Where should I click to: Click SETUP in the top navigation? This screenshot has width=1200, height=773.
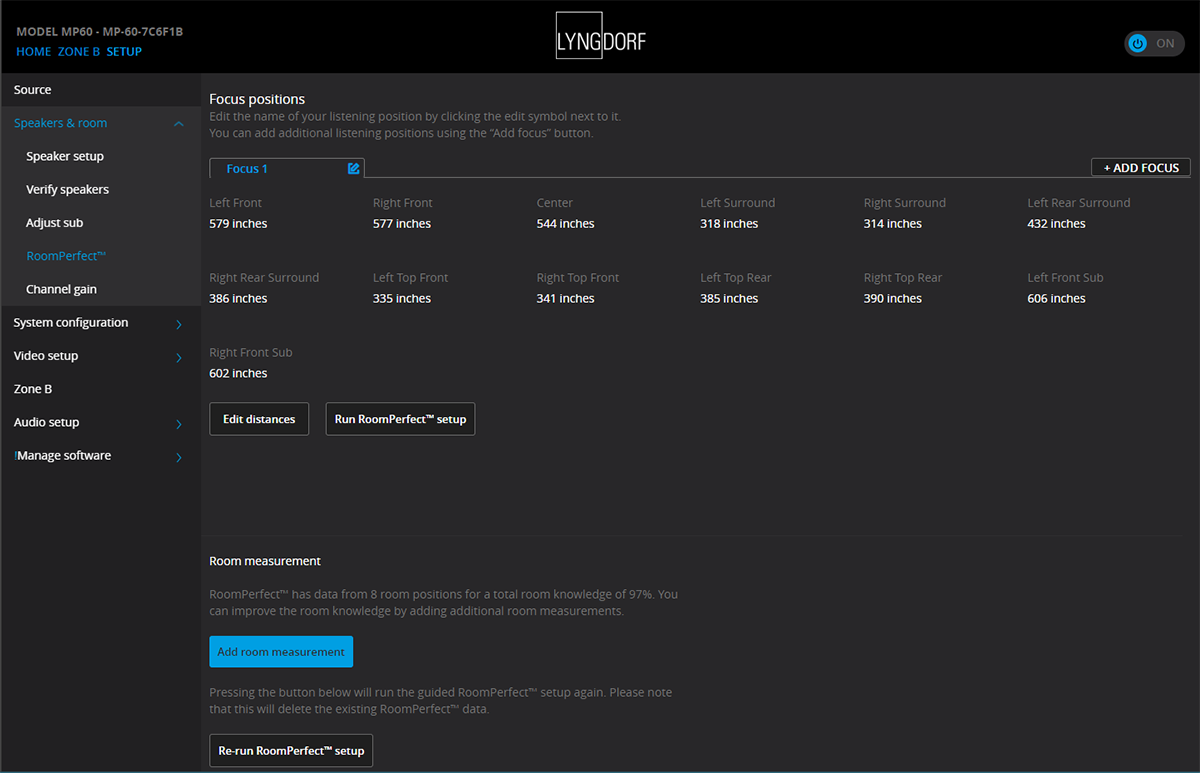[124, 52]
